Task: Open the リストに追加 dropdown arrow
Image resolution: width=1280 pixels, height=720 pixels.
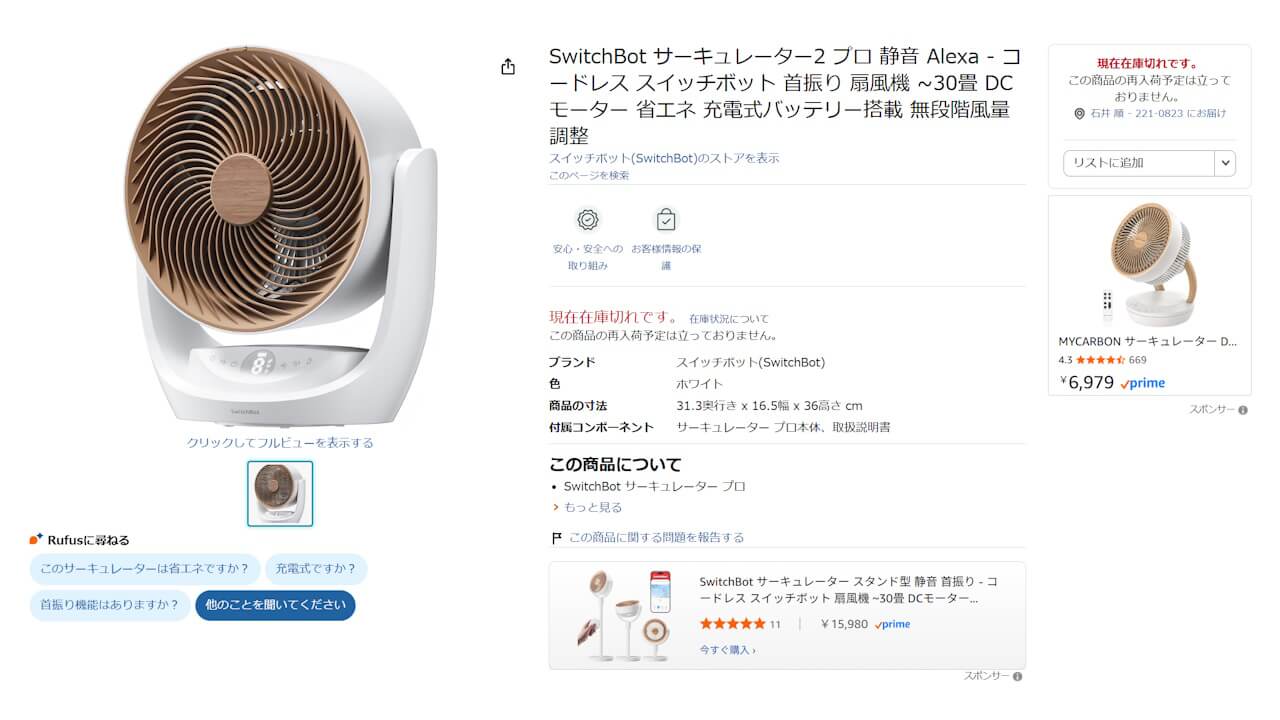Action: (x=1228, y=162)
